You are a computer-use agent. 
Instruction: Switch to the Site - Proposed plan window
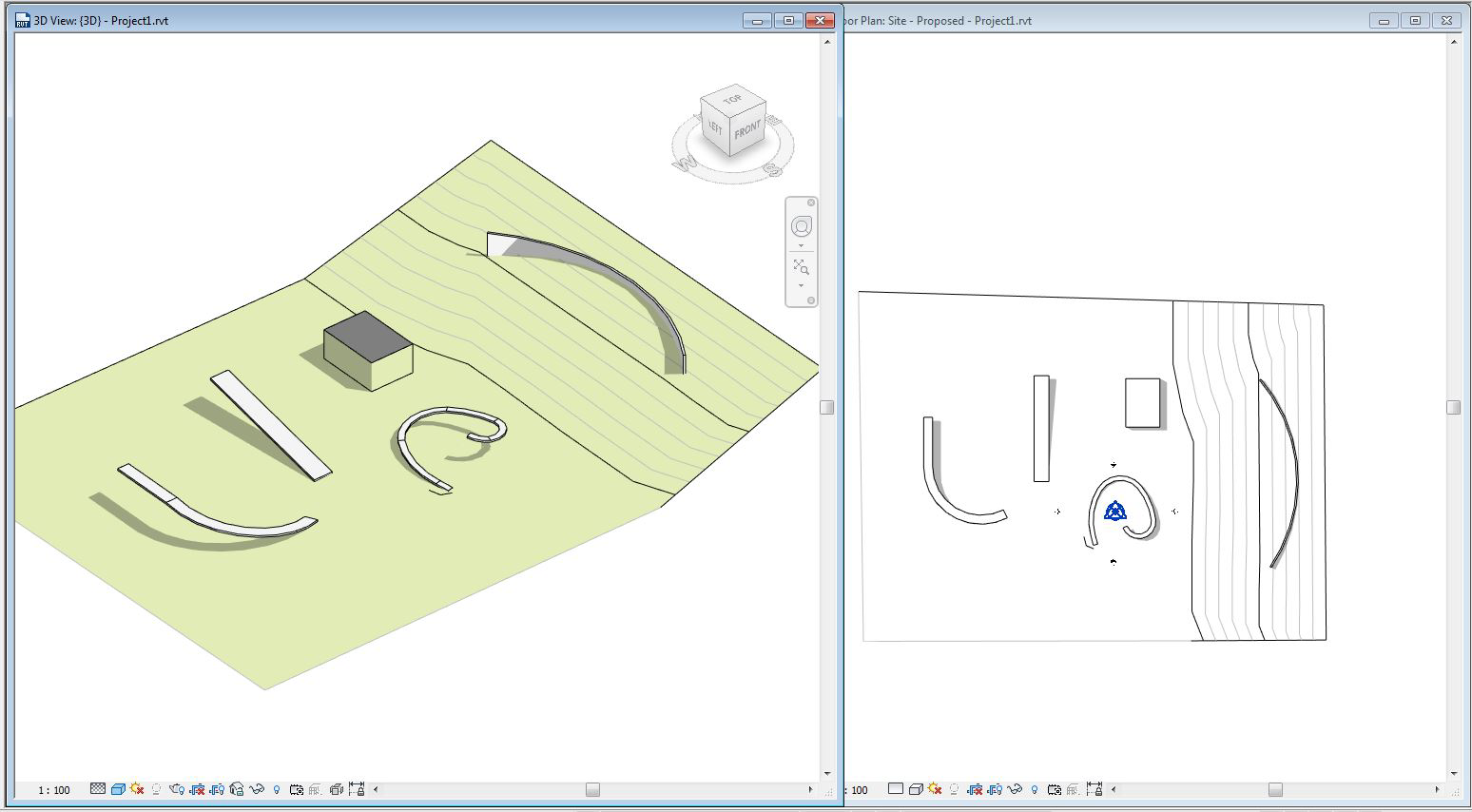tap(1046, 19)
